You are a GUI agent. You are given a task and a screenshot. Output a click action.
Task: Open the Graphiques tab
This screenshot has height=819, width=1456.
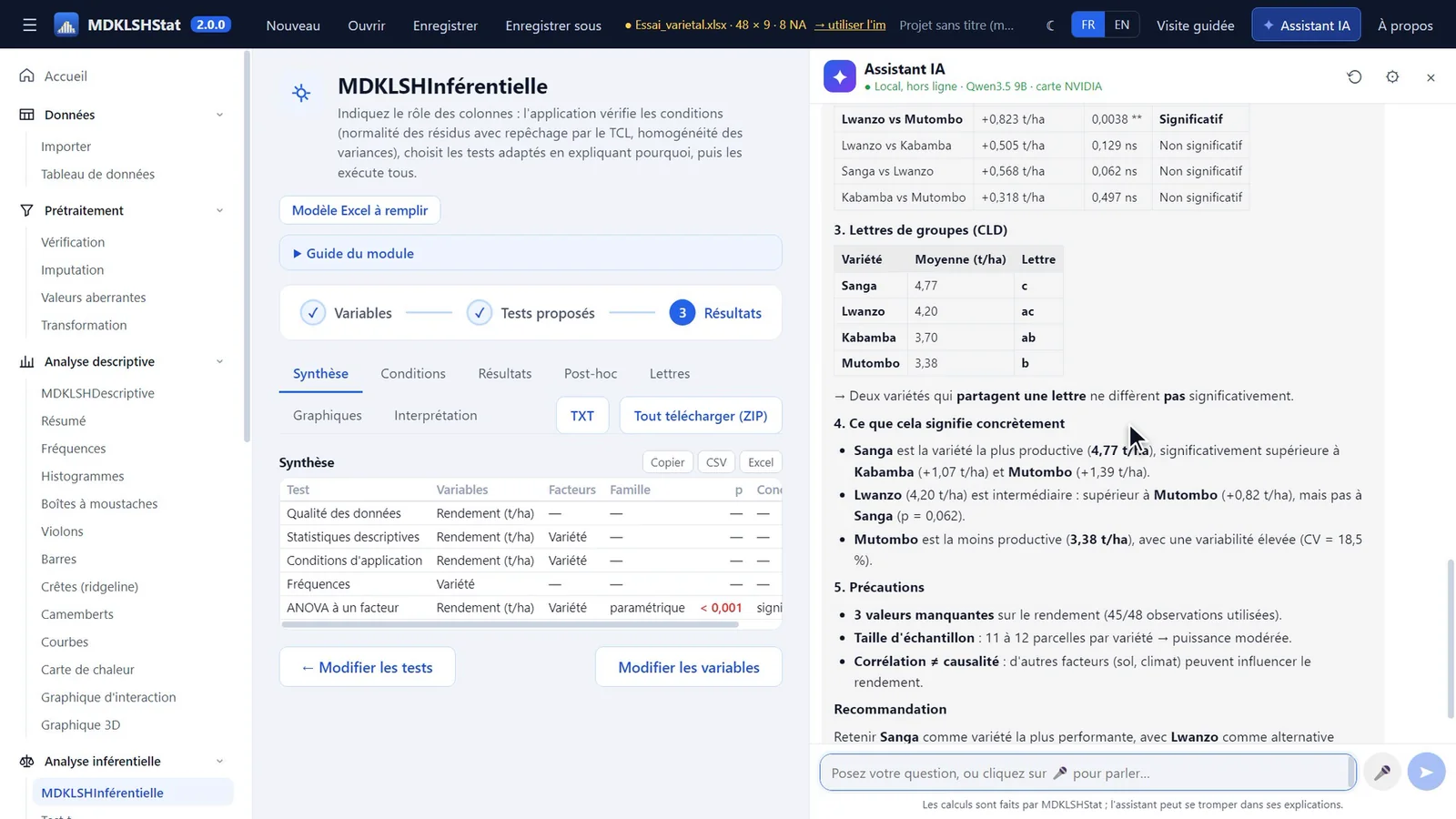pyautogui.click(x=328, y=415)
